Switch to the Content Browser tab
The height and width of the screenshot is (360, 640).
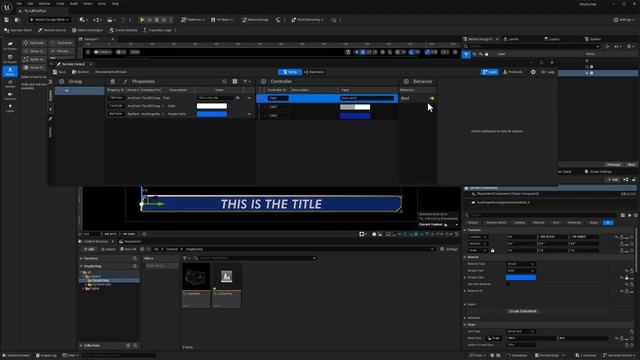(95, 241)
